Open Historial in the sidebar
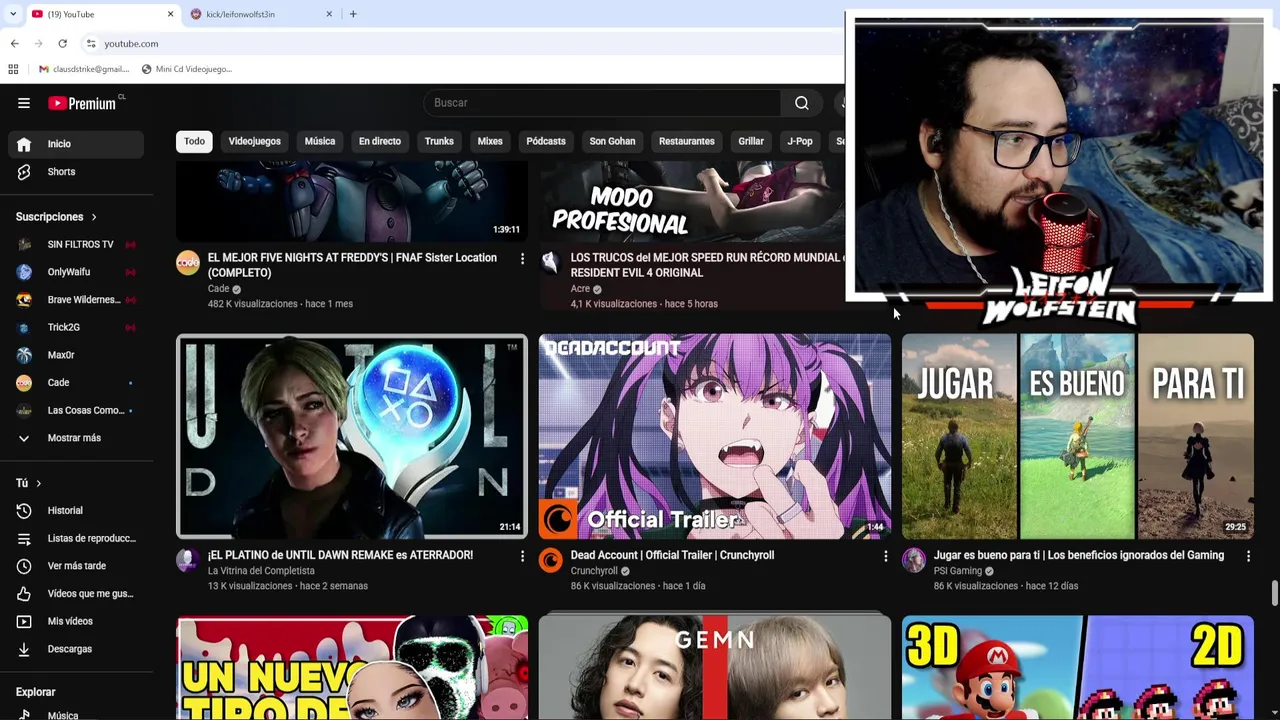This screenshot has width=1280, height=720. [76, 511]
